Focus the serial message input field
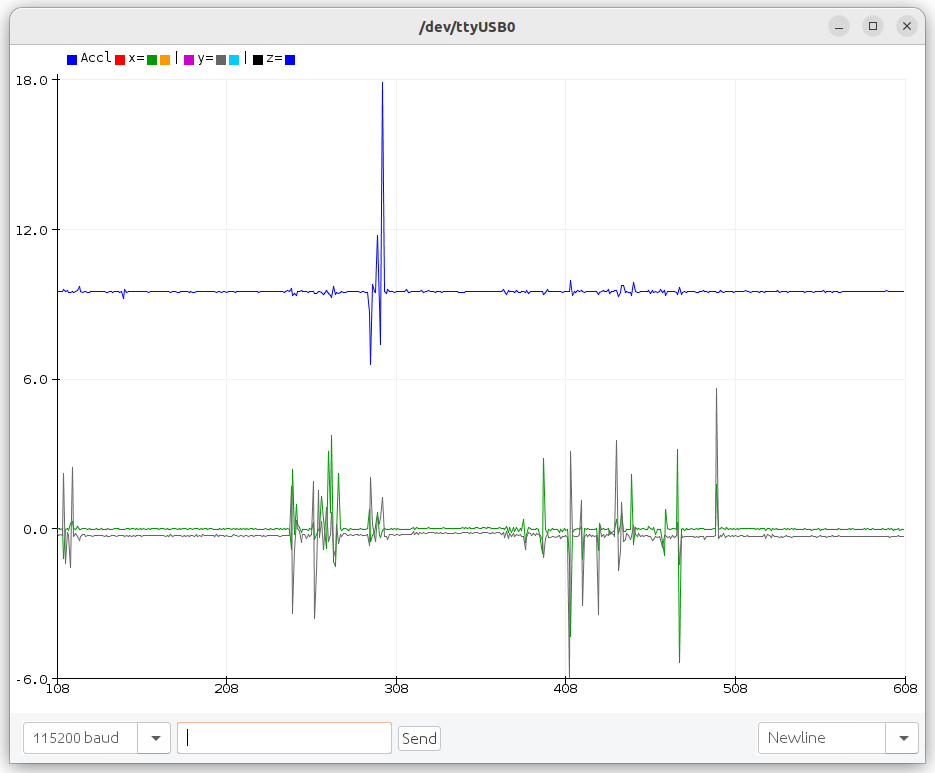 284,738
